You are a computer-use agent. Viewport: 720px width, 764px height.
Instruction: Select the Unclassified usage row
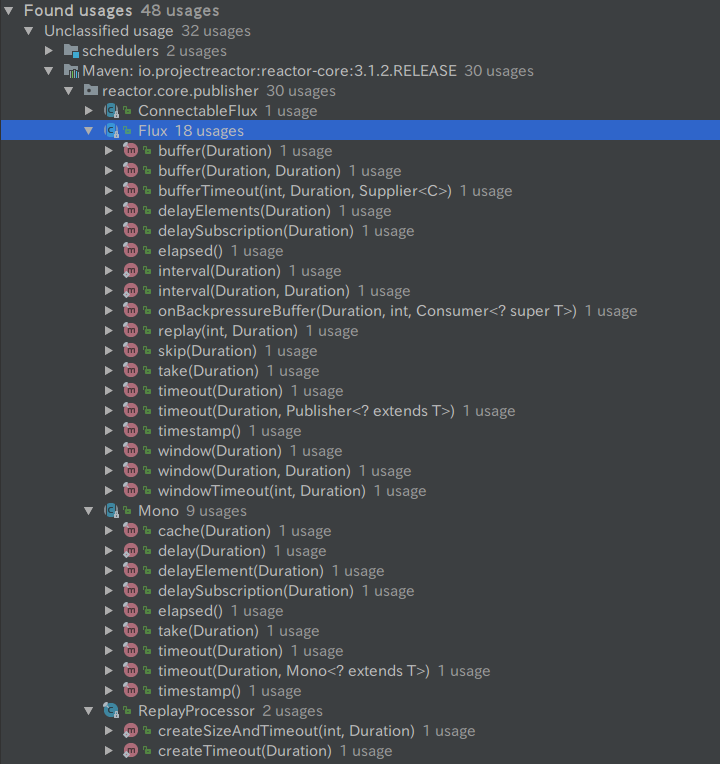pos(360,31)
